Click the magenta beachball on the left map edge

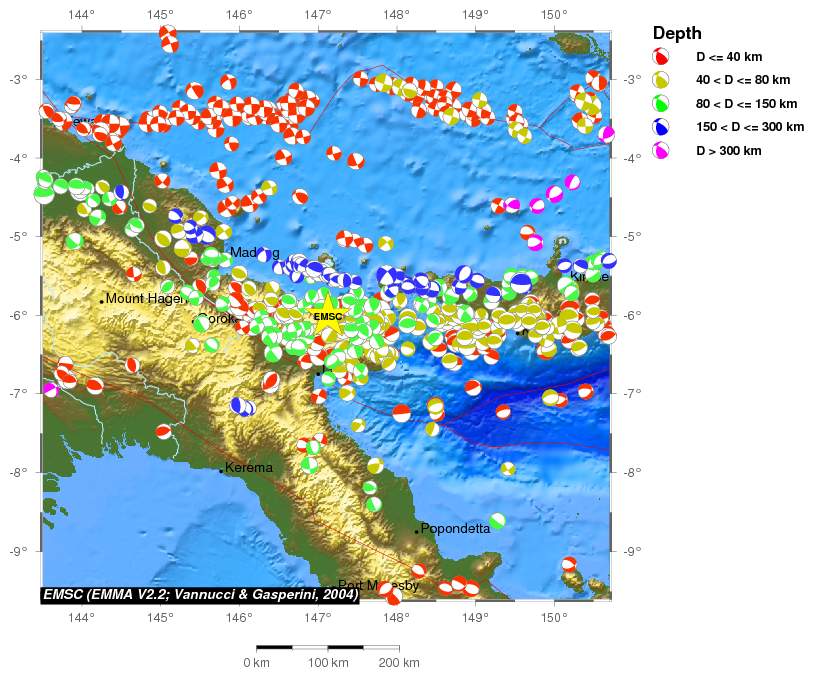pos(50,389)
